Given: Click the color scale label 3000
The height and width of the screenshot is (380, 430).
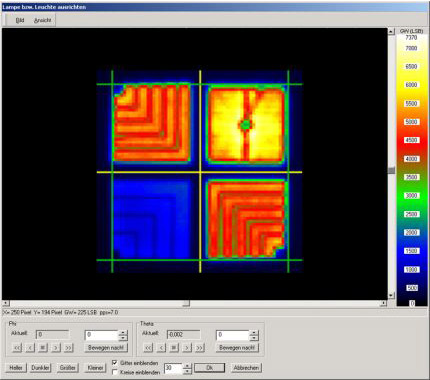Looking at the screenshot, I should click(x=411, y=196).
